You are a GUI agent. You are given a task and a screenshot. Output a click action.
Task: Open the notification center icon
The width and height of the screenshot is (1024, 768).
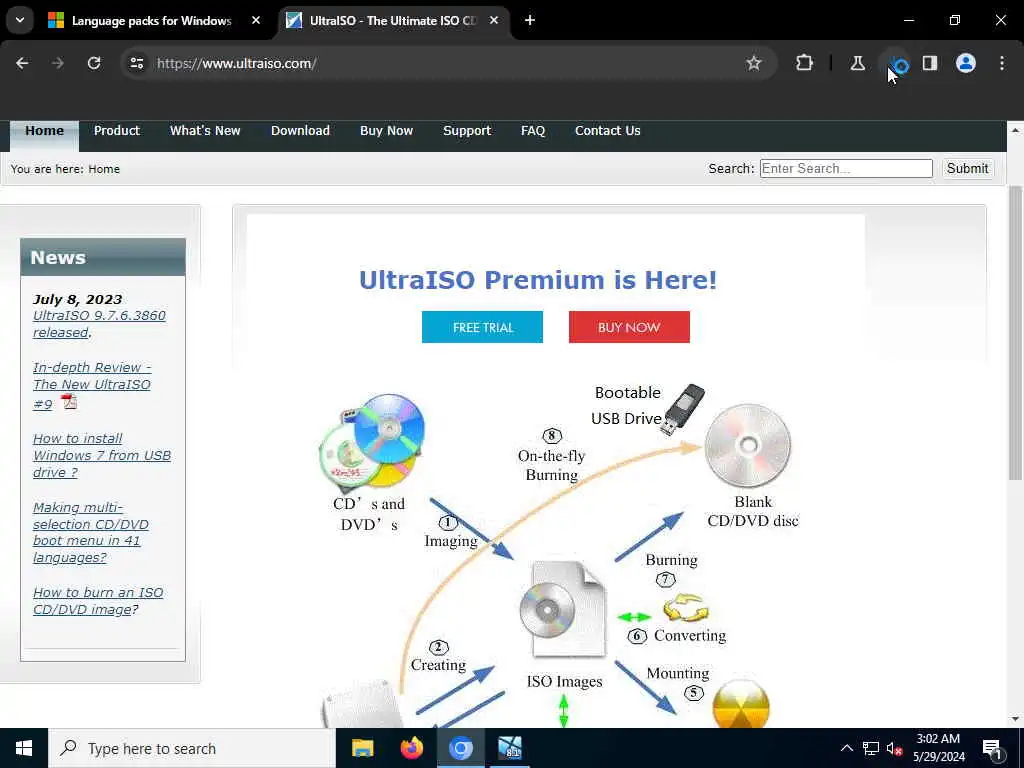click(993, 748)
